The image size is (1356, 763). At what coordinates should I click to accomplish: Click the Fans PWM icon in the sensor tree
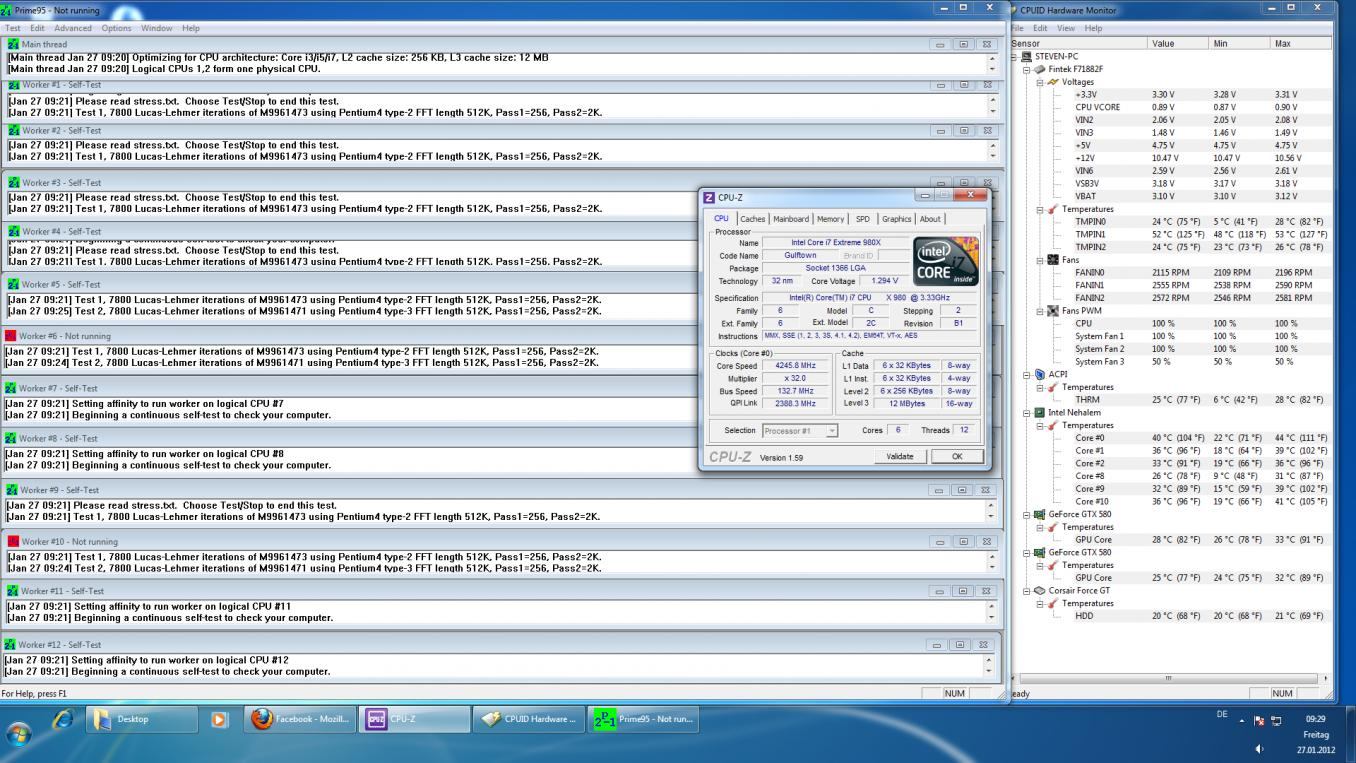click(x=1053, y=311)
